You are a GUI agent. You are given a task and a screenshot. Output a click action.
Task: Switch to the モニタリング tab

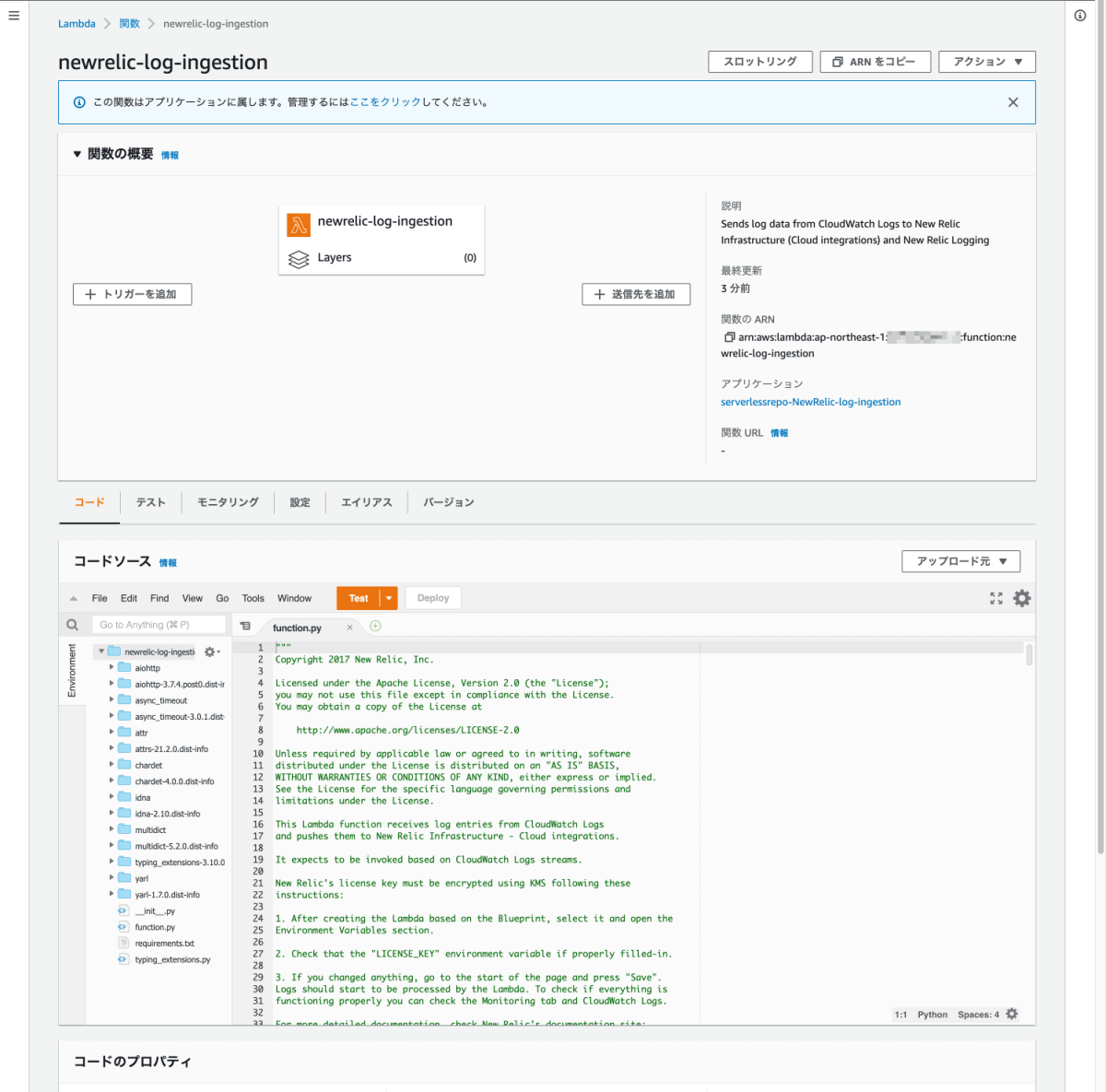click(x=228, y=502)
